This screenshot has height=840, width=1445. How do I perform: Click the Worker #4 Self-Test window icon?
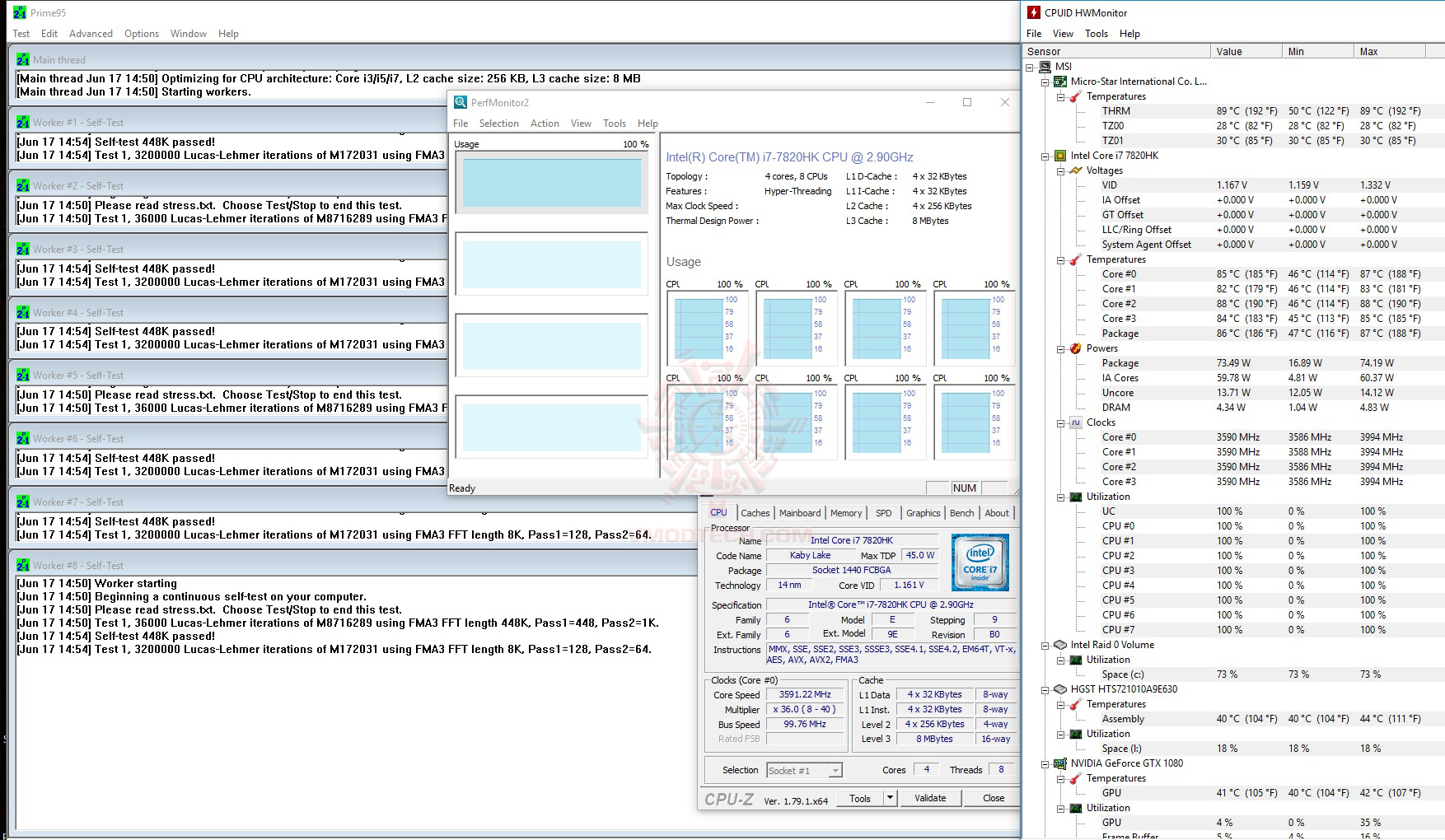(x=23, y=312)
